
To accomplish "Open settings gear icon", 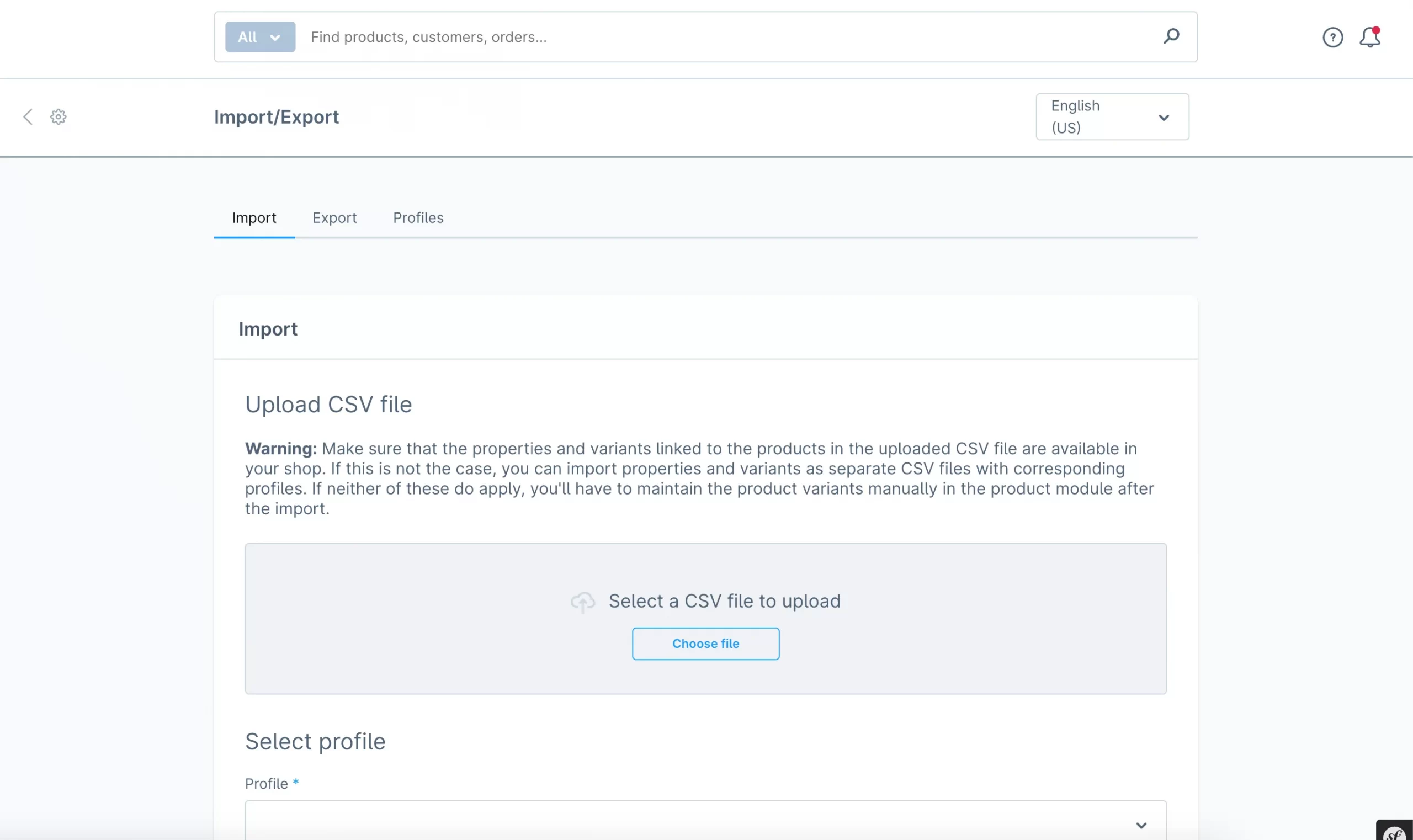I will [59, 116].
